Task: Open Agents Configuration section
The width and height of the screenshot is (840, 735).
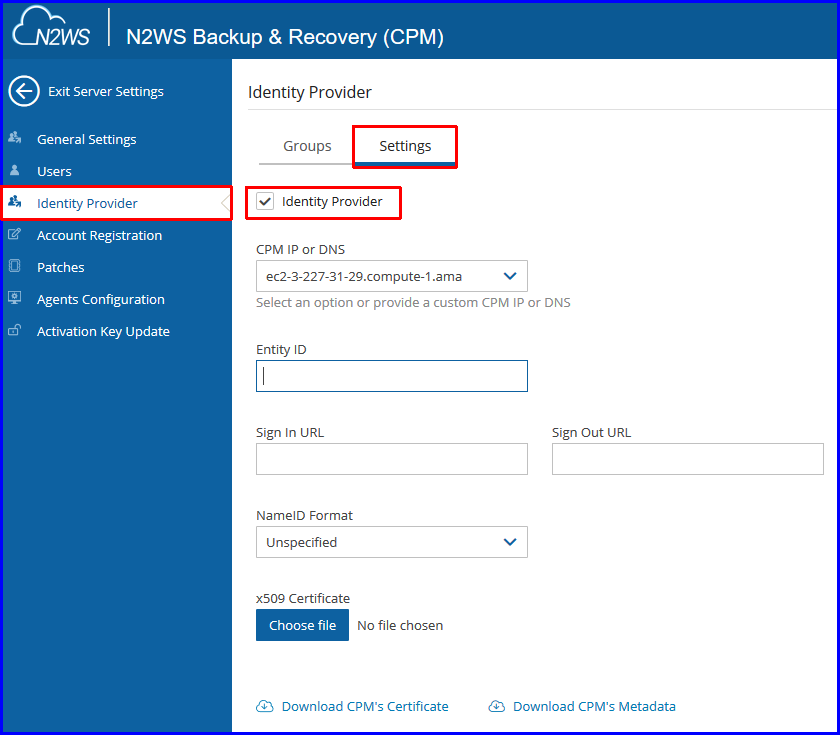Action: (x=101, y=299)
